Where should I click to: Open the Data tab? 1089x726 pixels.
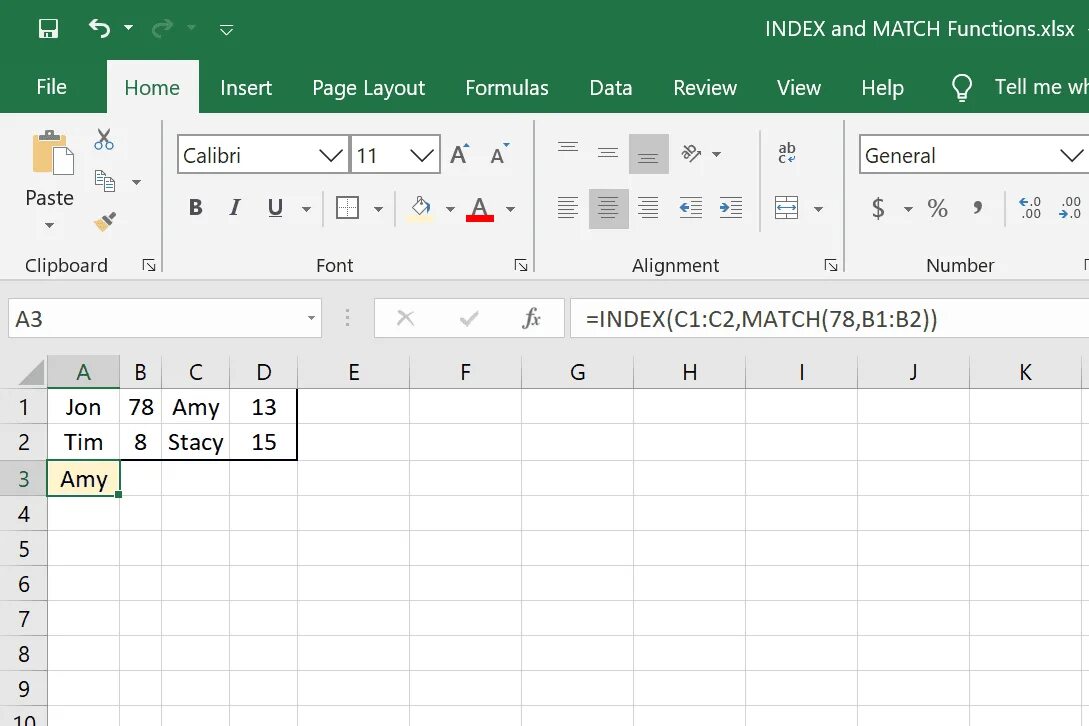(x=610, y=88)
